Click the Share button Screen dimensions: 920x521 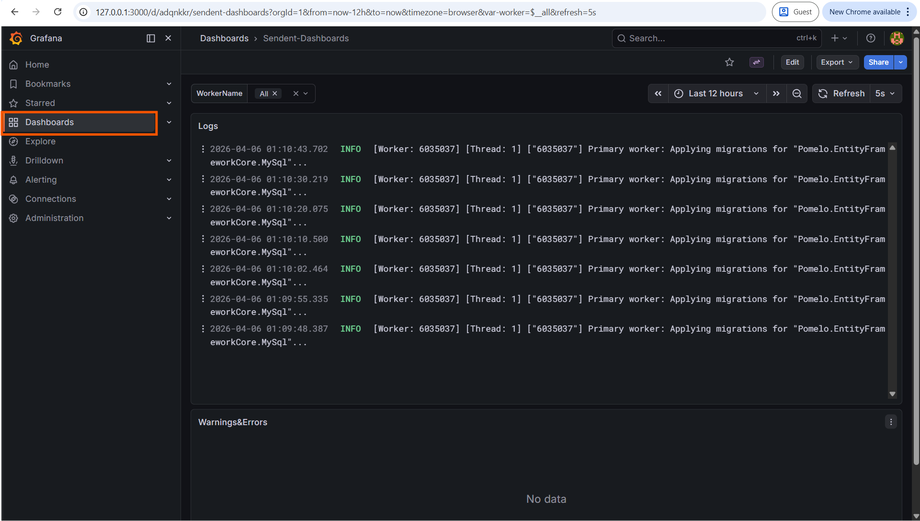(x=878, y=62)
